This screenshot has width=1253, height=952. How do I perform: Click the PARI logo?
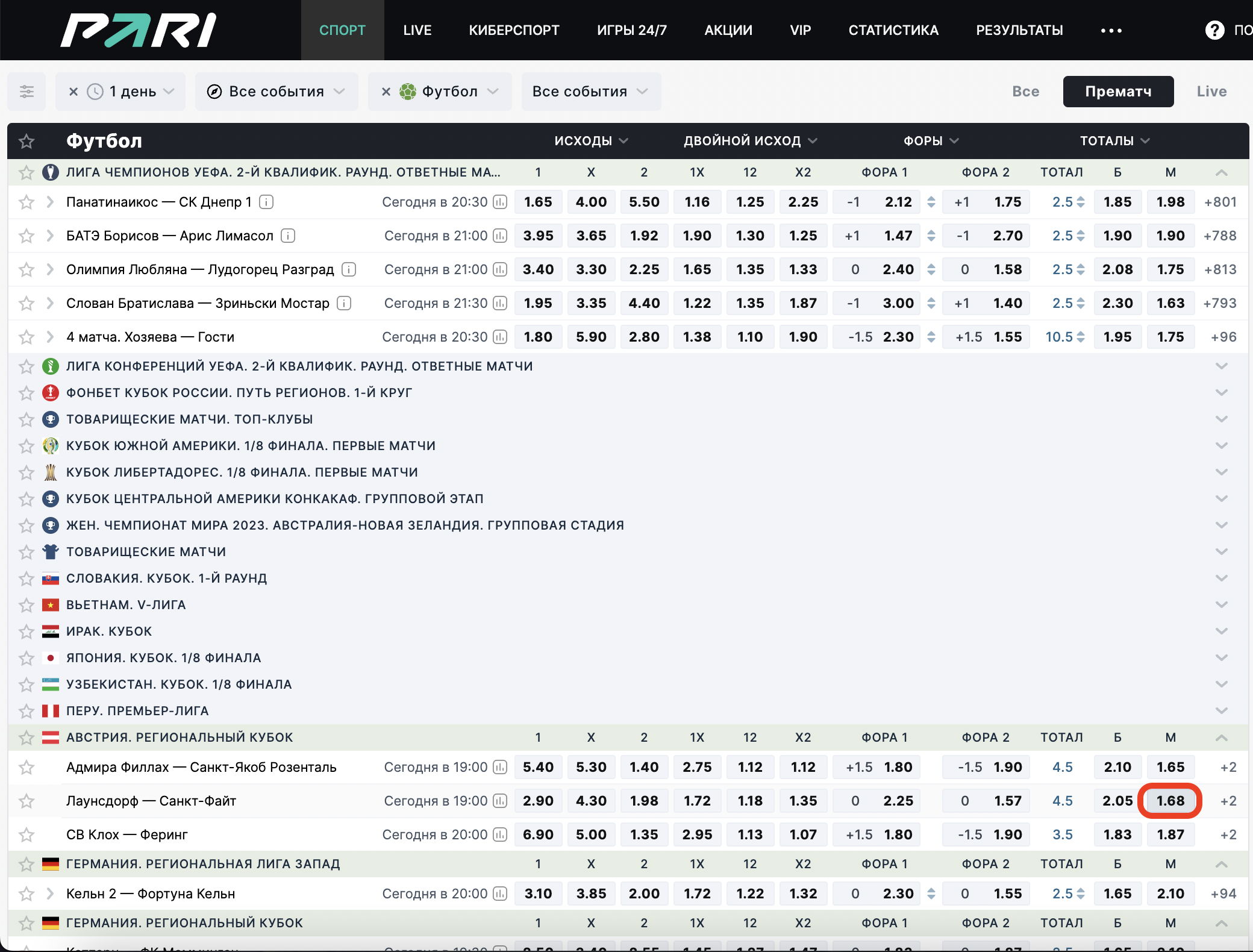point(139,30)
